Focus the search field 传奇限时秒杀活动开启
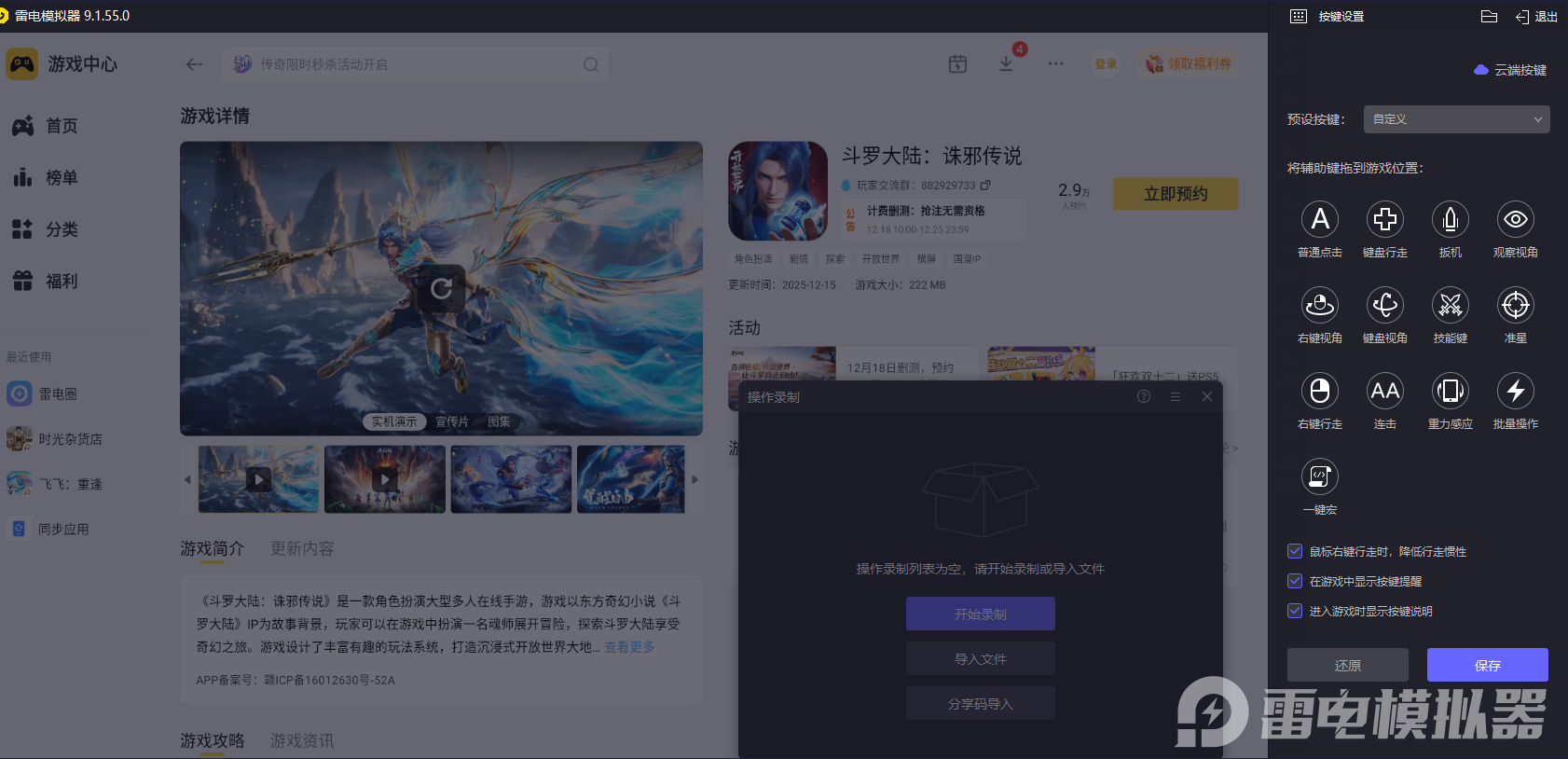This screenshot has height=759, width=1568. click(x=415, y=64)
